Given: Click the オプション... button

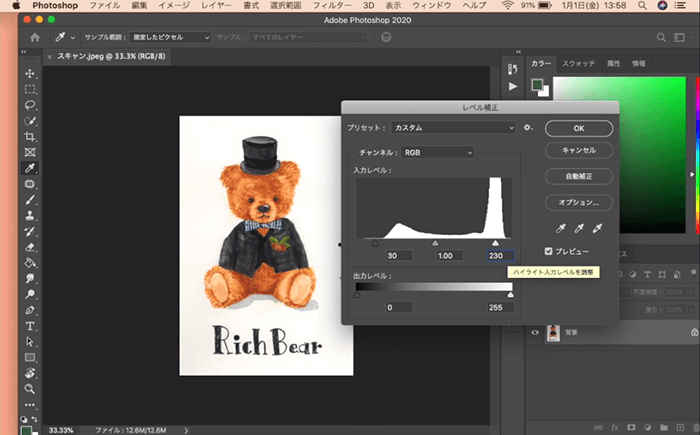Looking at the screenshot, I should (x=579, y=203).
